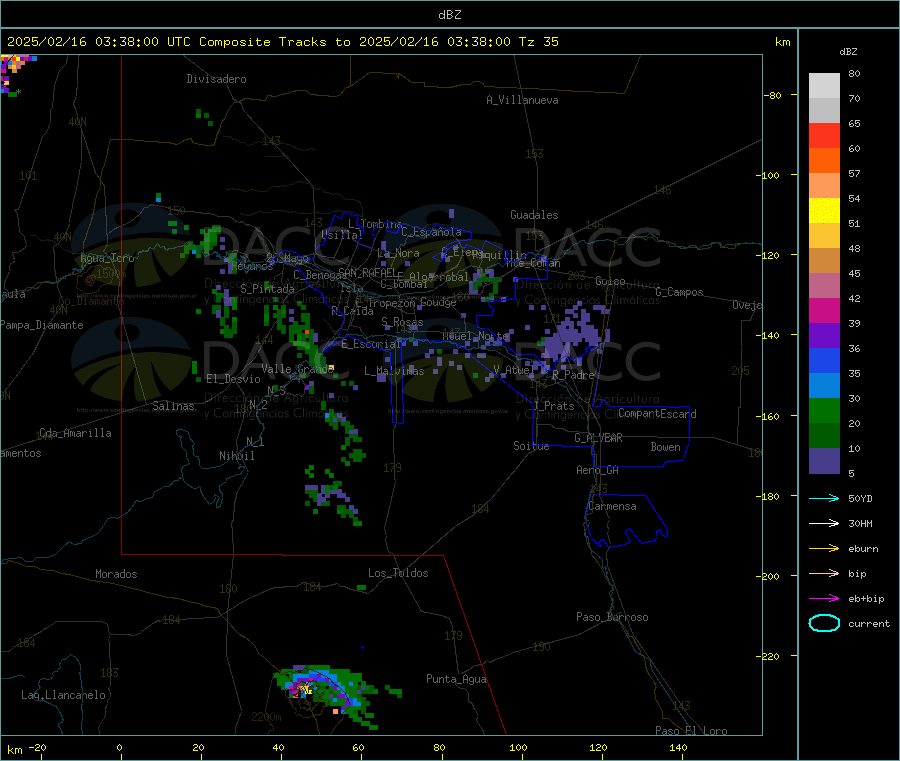The width and height of the screenshot is (900, 761).
Task: Select the purple 36-39 dBZ swatch
Action: [x=824, y=336]
